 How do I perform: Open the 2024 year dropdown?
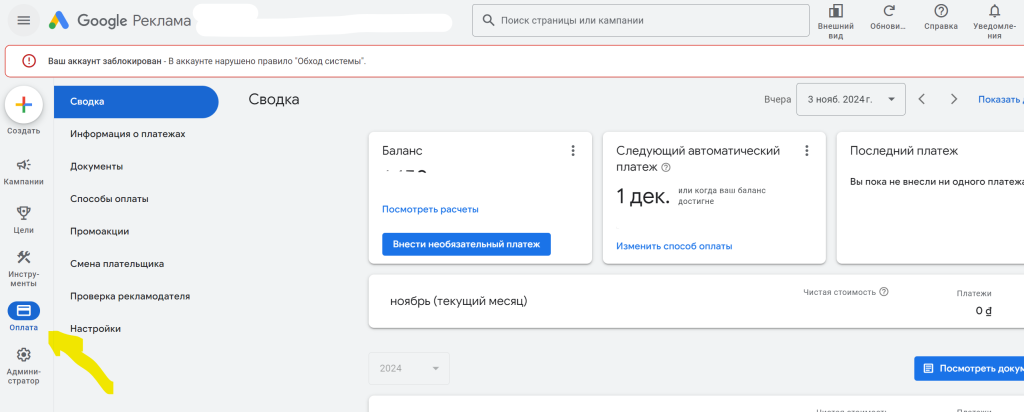pyautogui.click(x=409, y=368)
